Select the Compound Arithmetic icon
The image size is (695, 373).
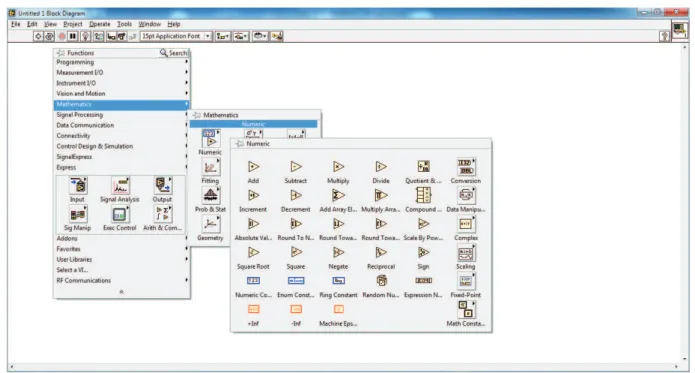(423, 195)
